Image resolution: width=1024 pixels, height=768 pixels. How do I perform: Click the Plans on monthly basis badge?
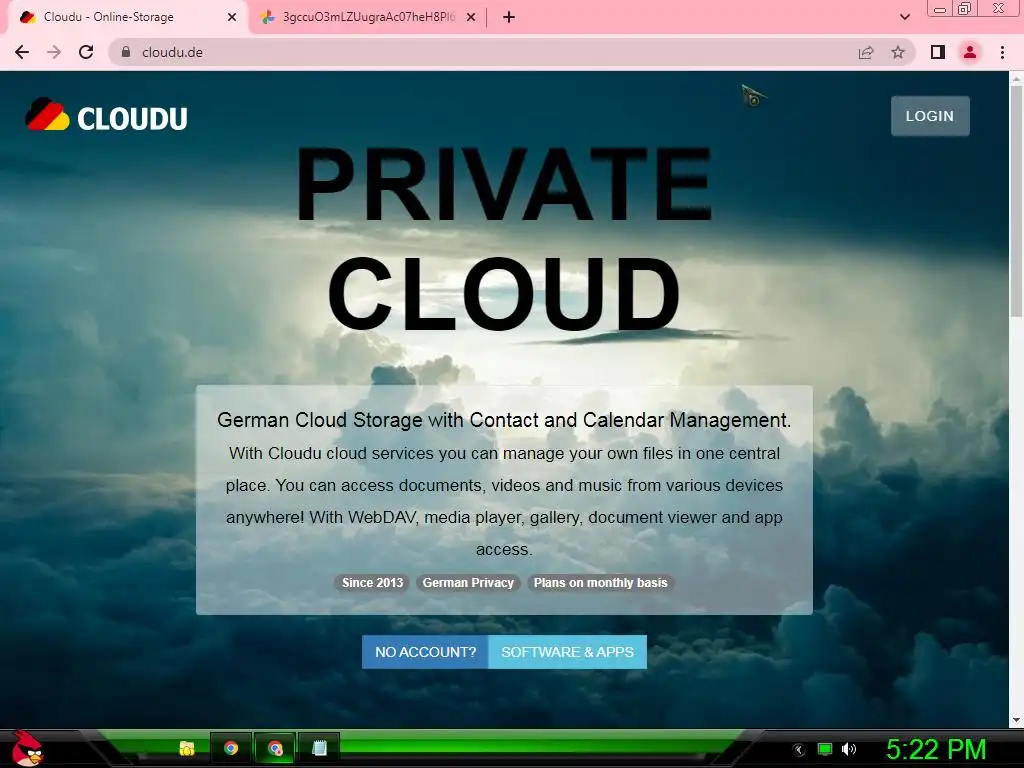600,583
